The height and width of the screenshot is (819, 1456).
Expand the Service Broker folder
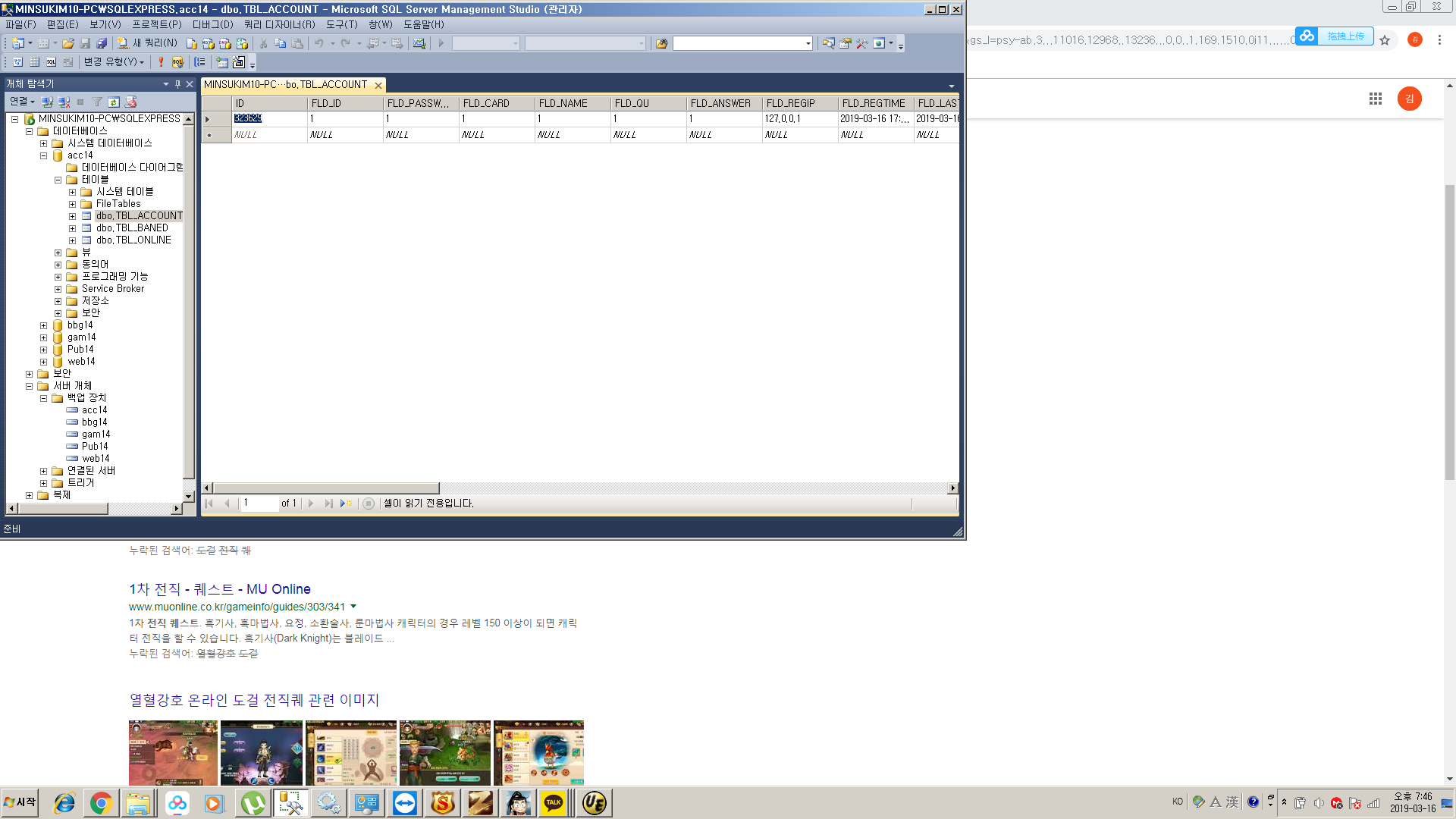point(58,289)
